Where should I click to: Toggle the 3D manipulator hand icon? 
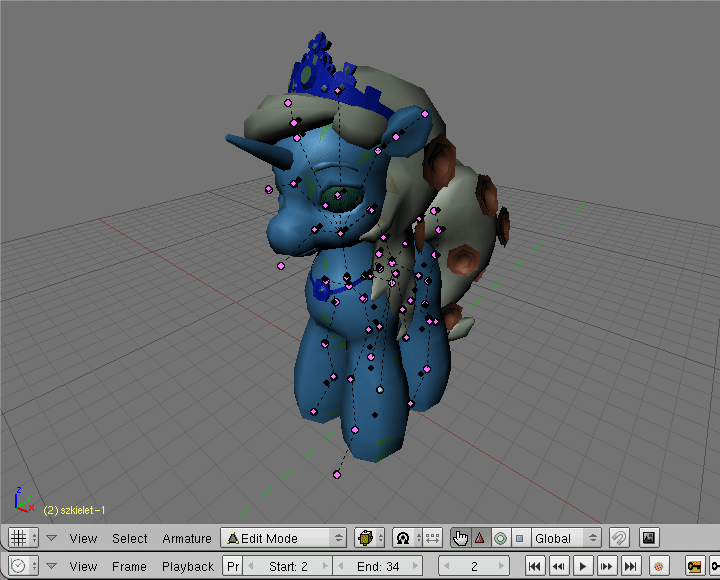click(x=460, y=538)
